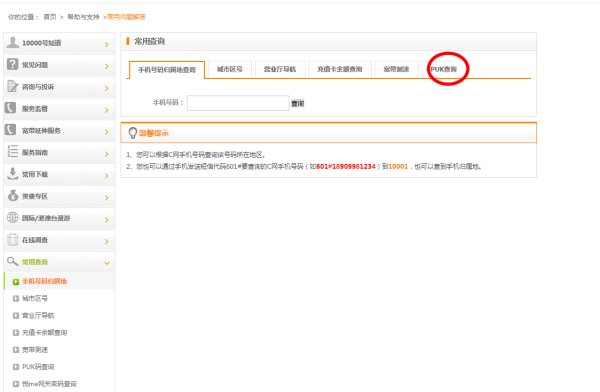Click the phone icon for 服务监督

tap(11, 108)
